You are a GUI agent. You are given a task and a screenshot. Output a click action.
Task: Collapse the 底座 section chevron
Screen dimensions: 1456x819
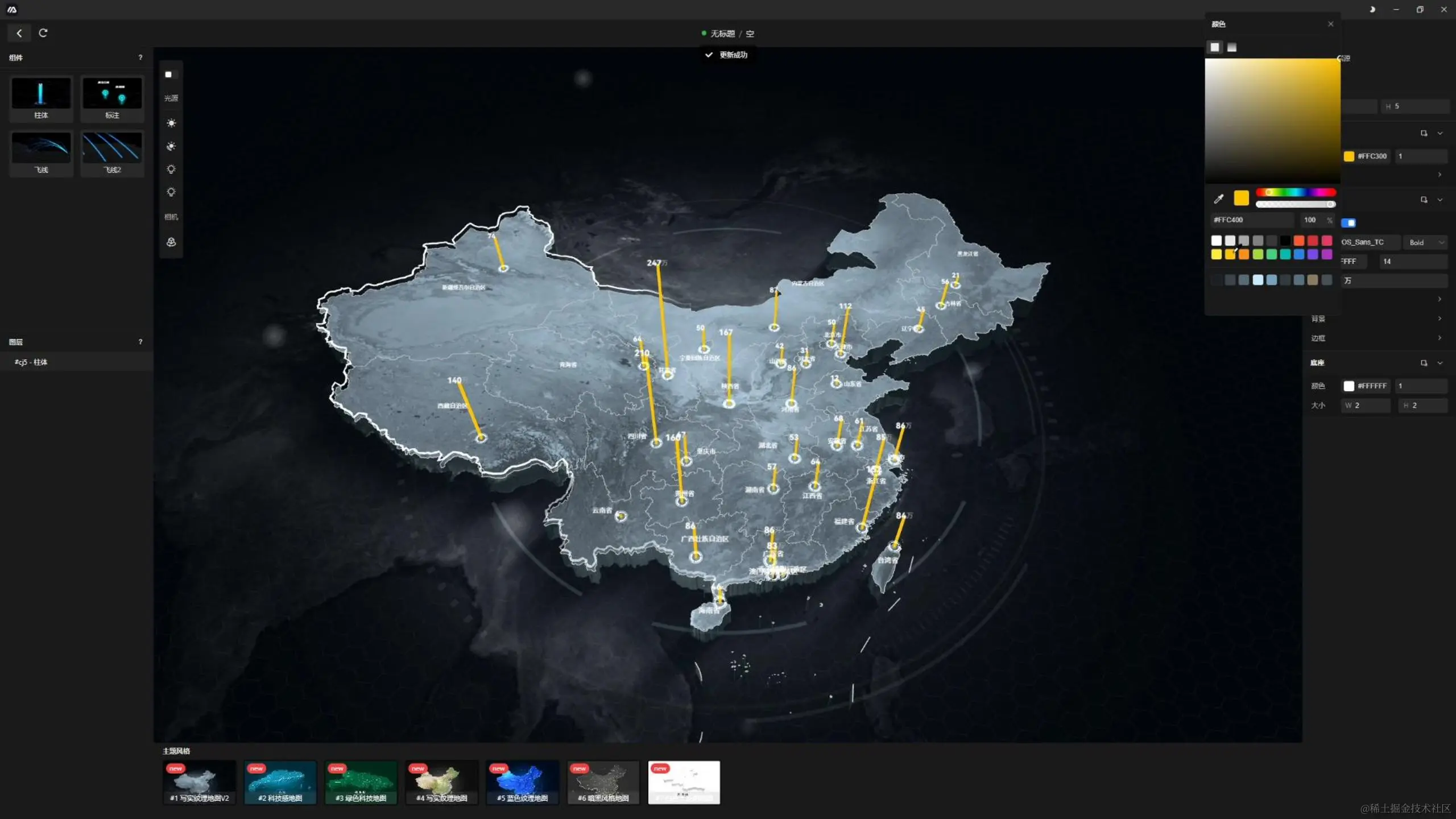(1440, 363)
